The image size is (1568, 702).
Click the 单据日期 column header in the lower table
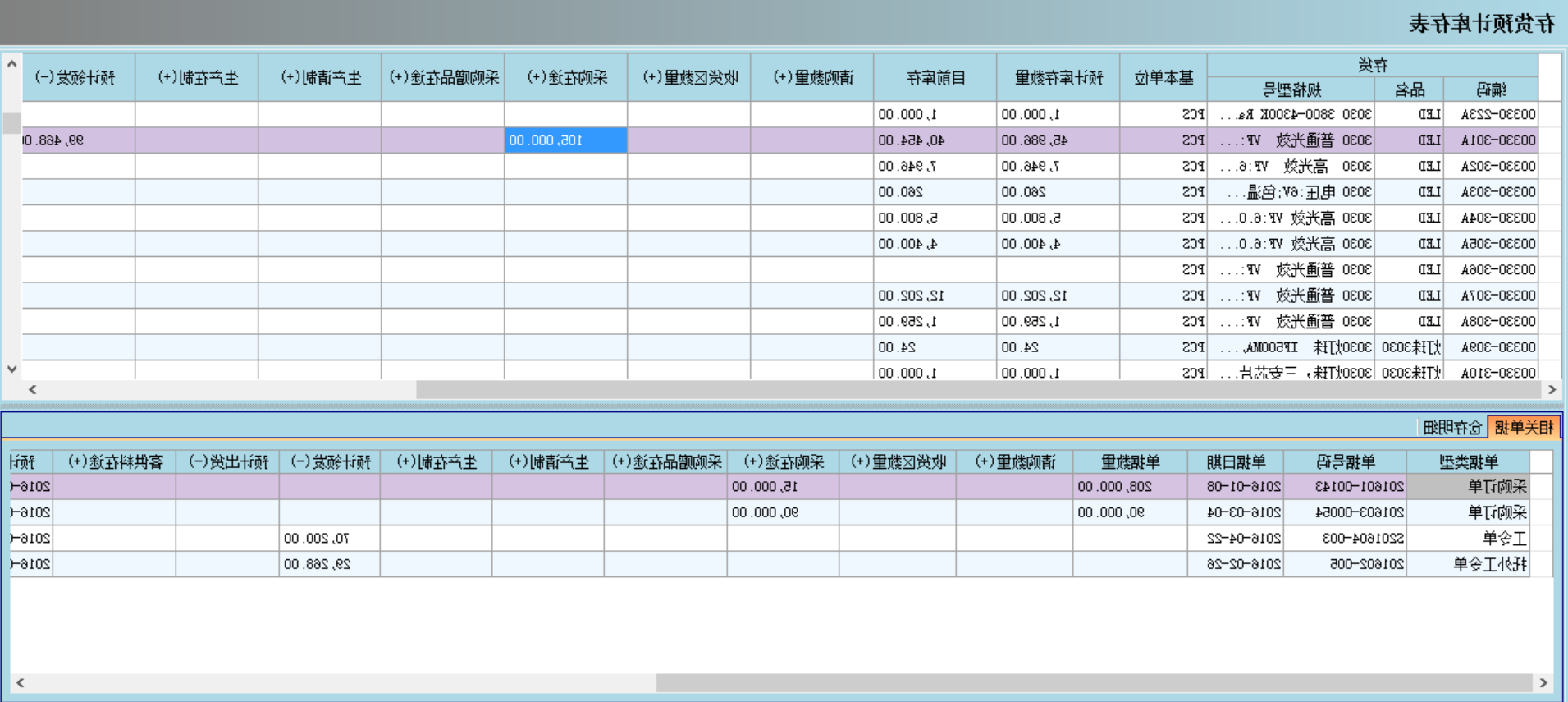click(1236, 462)
